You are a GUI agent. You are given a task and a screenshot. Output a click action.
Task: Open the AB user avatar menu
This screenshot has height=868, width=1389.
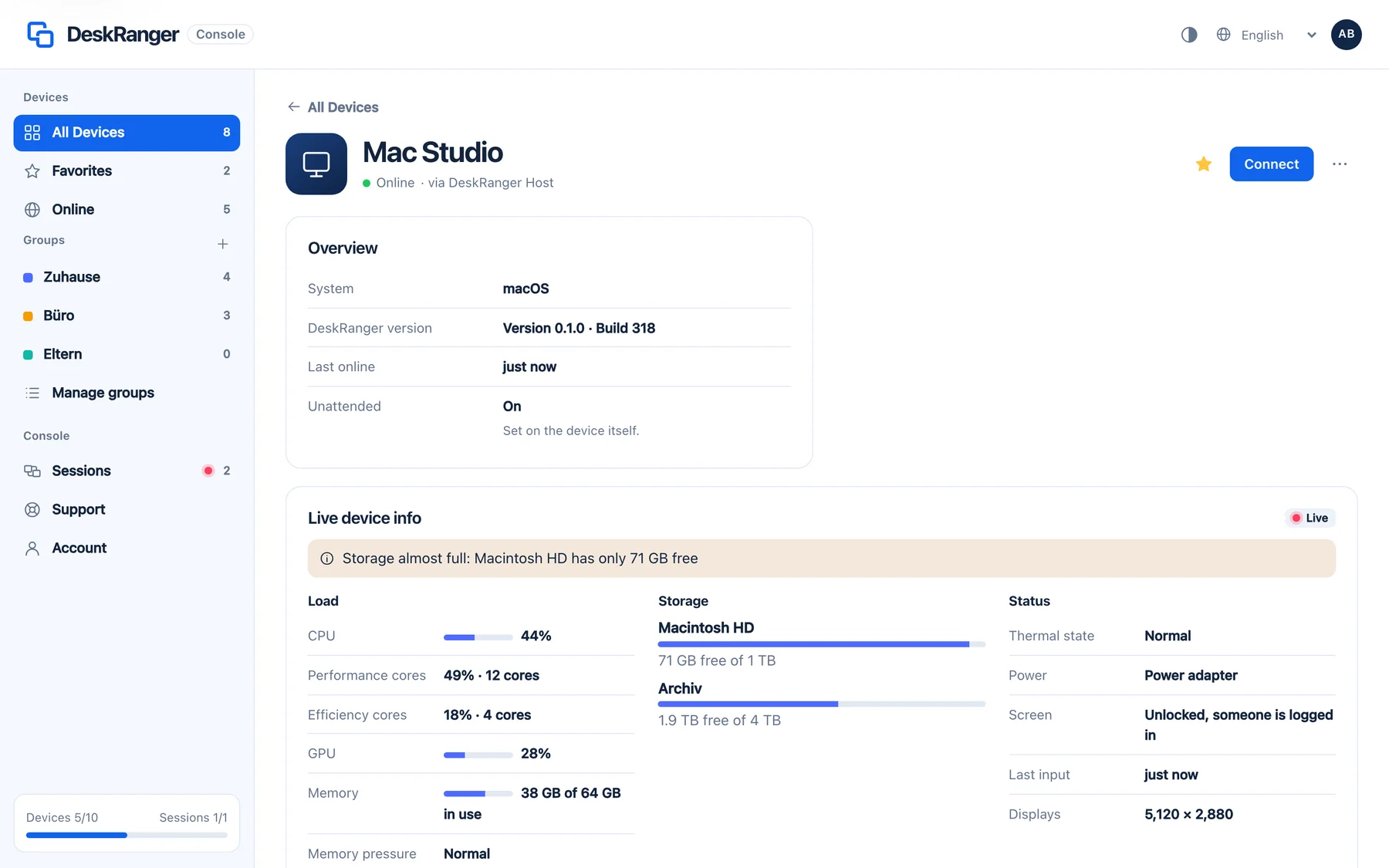coord(1346,35)
